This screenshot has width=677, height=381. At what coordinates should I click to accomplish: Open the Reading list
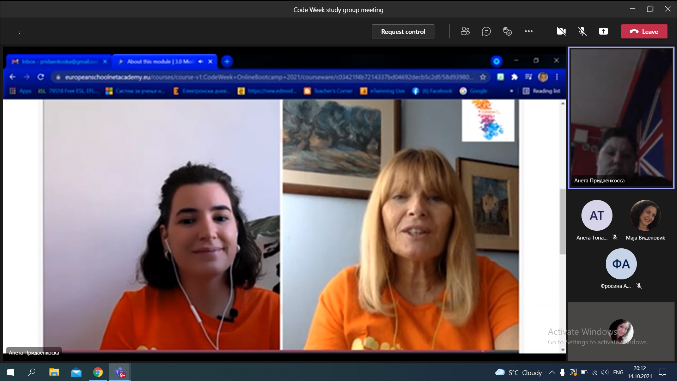541,91
